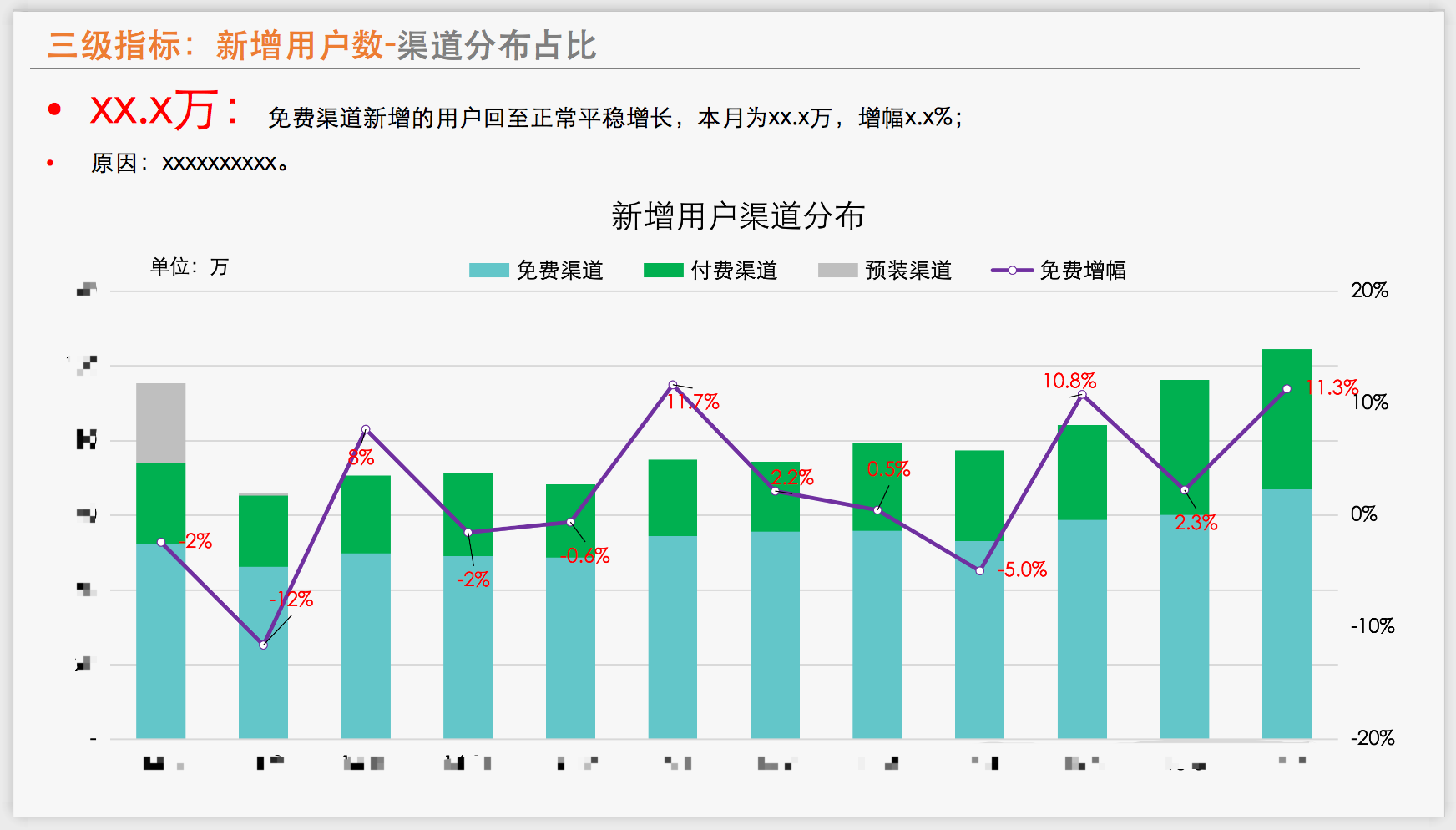Select the '预装渠道' legend label

[x=908, y=270]
